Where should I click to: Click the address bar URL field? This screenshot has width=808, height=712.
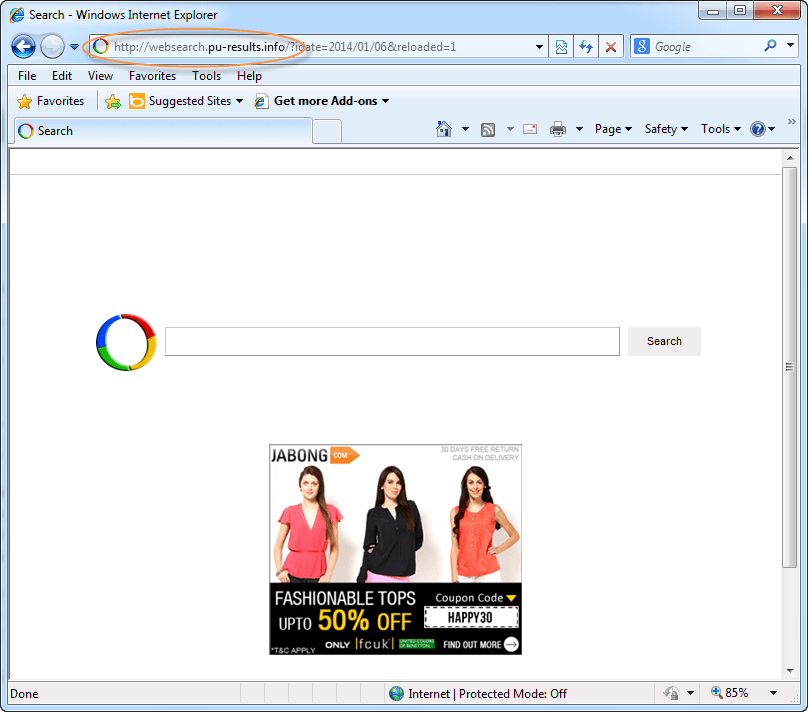tap(318, 47)
